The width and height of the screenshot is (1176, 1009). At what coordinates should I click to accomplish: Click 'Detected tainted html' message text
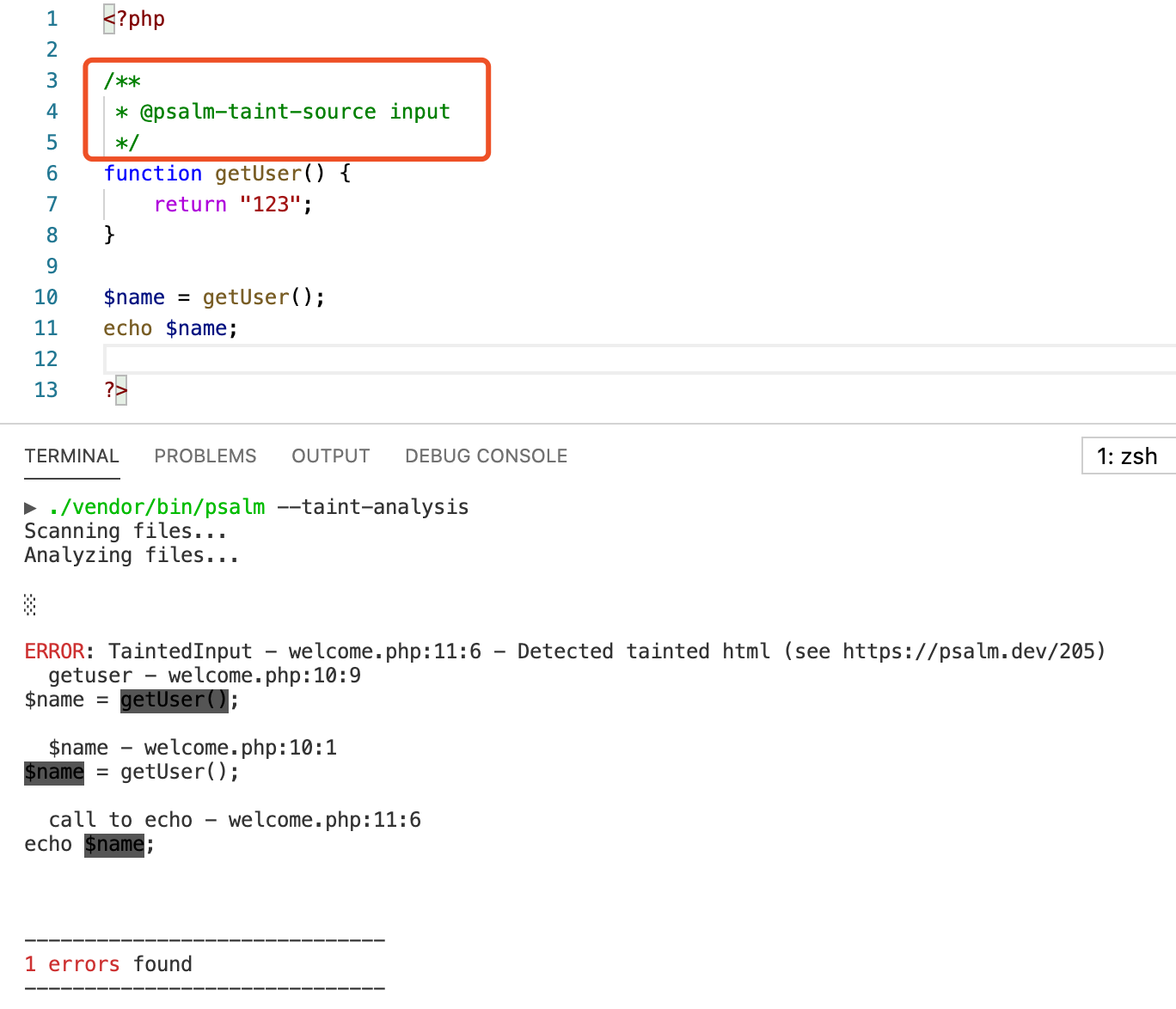coord(644,651)
